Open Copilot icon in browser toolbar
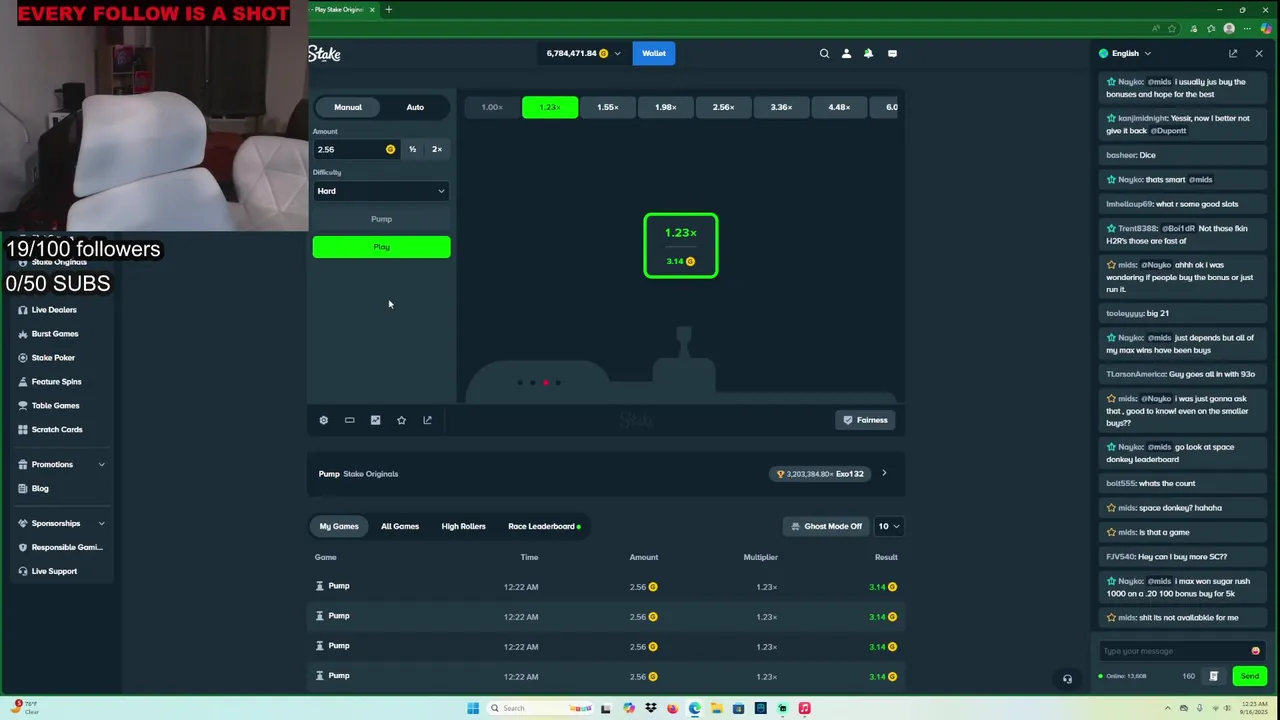The image size is (1280, 720). click(1266, 28)
